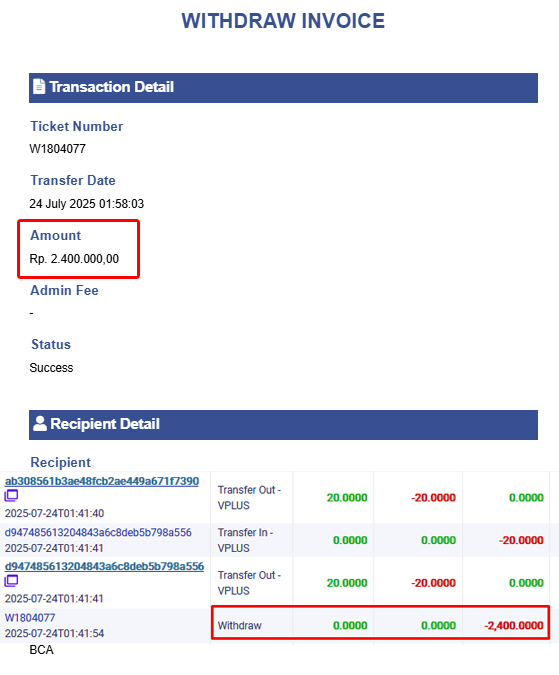Click the -2,400.0000 value cell
559x675 pixels.
pos(514,625)
